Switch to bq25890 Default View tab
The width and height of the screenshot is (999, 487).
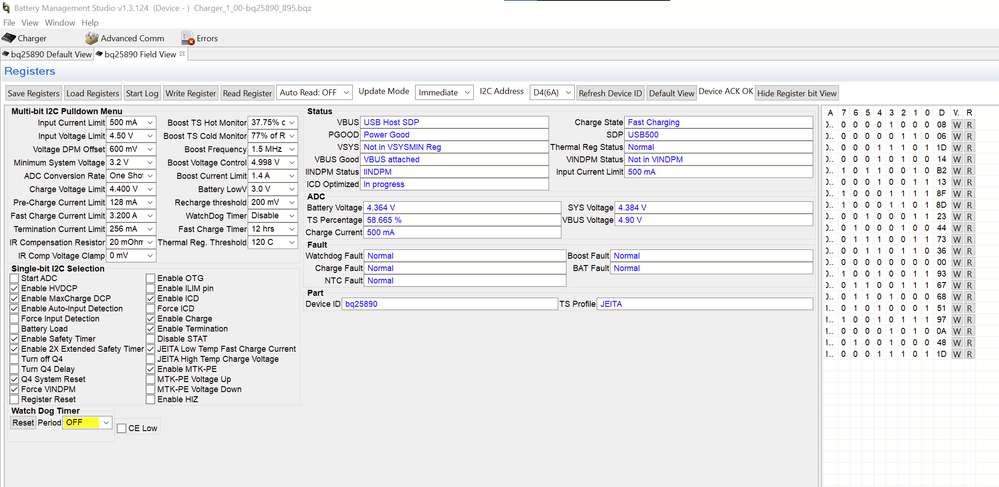(48, 54)
